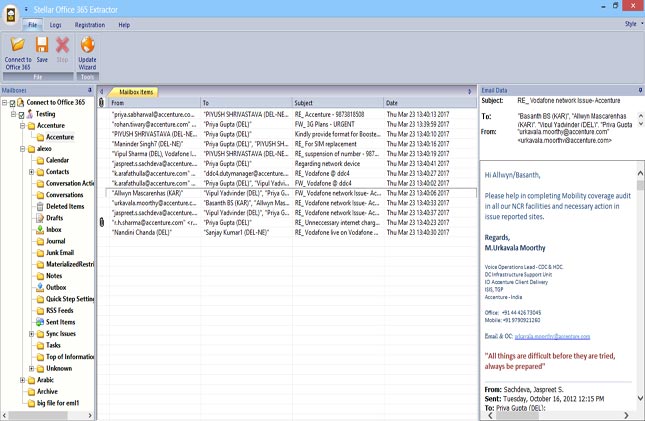This screenshot has height=421, width=645.
Task: Pin the Mailboxes panel
Action: pos(90,90)
